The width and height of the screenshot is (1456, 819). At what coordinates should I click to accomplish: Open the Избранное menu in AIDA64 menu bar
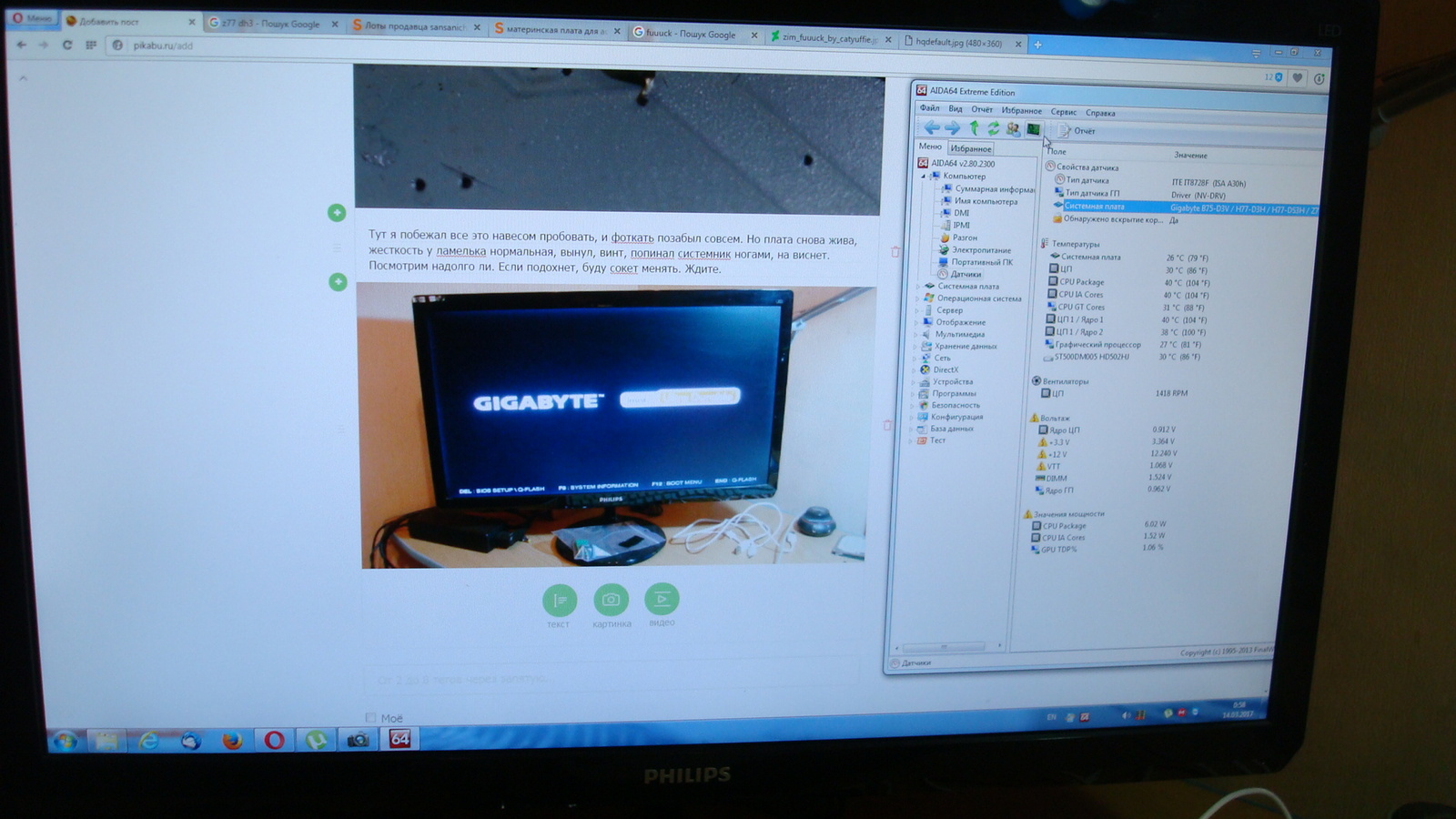point(1022,111)
